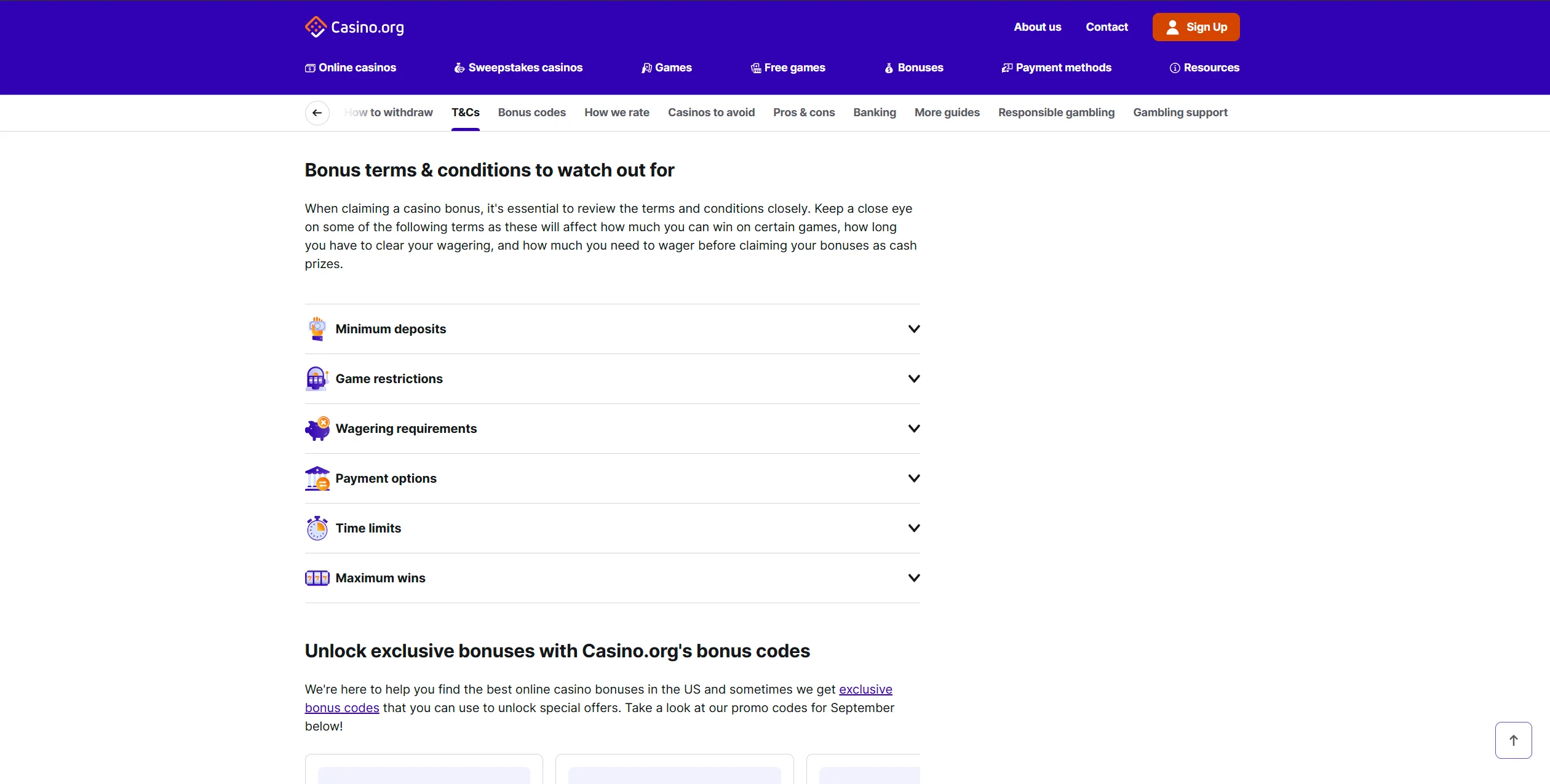The width and height of the screenshot is (1550, 784).
Task: Click the Maximum wins reels icon
Action: click(x=317, y=578)
